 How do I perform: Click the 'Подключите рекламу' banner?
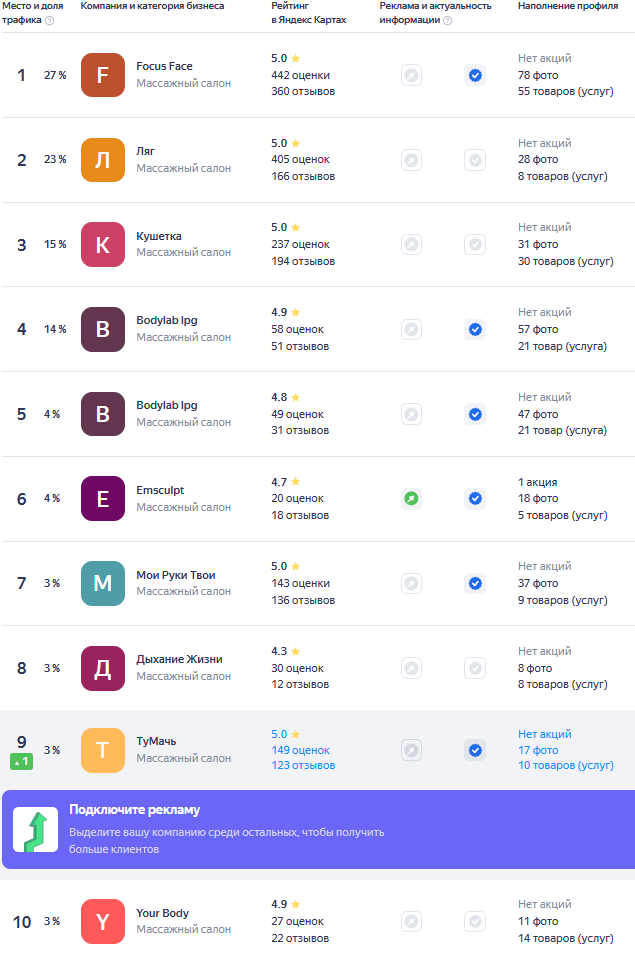coord(318,830)
